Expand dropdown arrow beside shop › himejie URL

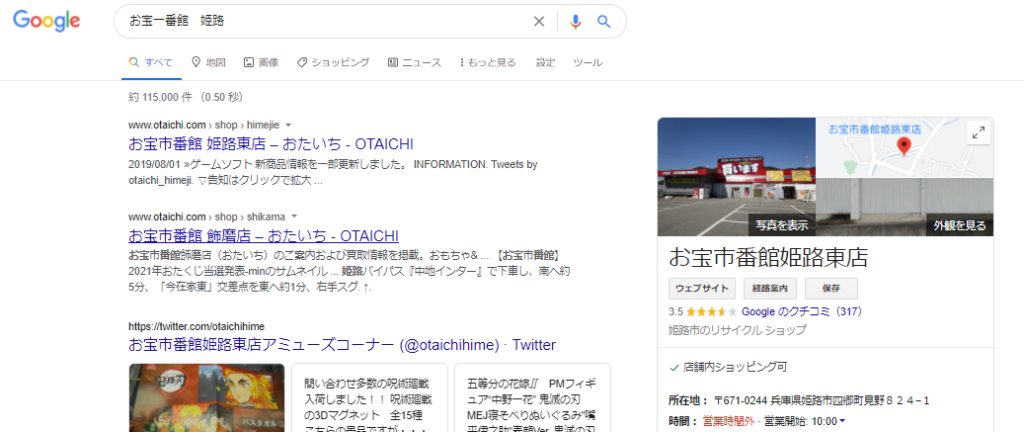click(289, 125)
